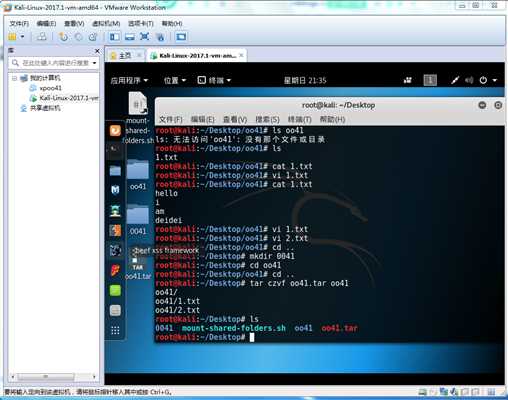508x400 pixels.
Task: Select the oo41.tar archive on desktop
Action: click(138, 268)
